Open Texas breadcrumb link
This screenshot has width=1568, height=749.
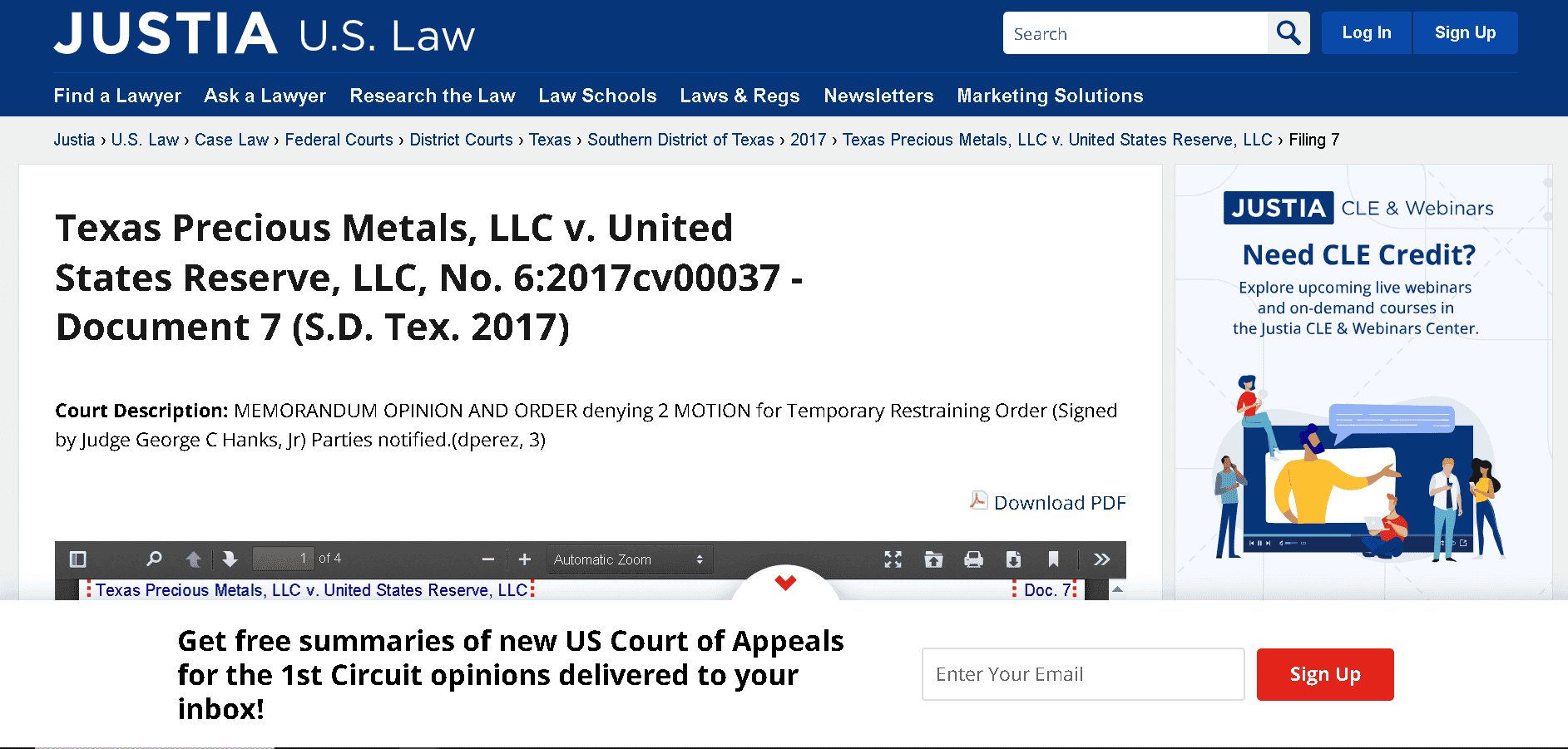tap(550, 140)
